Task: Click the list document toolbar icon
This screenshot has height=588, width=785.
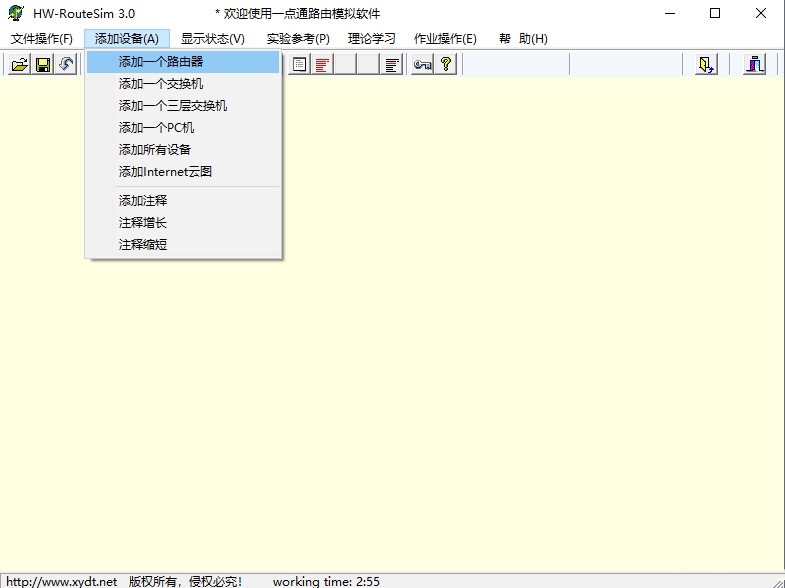Action: tap(299, 64)
